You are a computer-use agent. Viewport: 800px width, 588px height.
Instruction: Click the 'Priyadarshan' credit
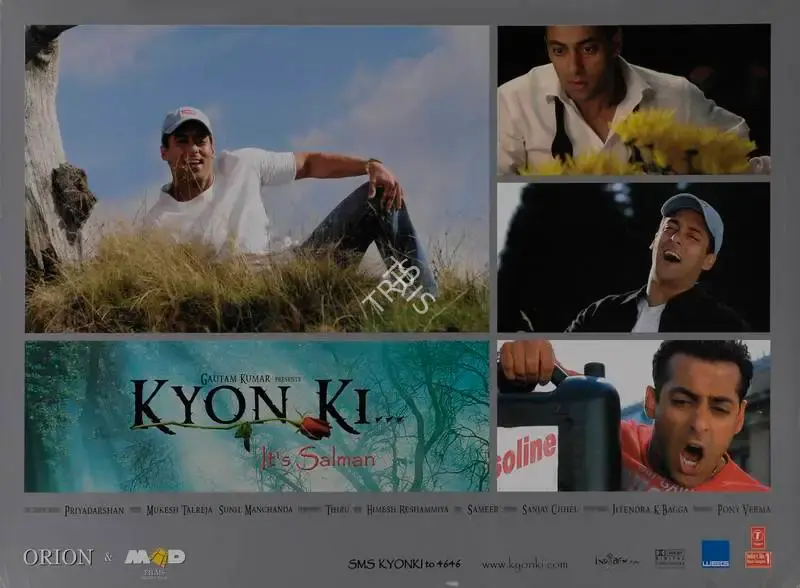point(94,510)
